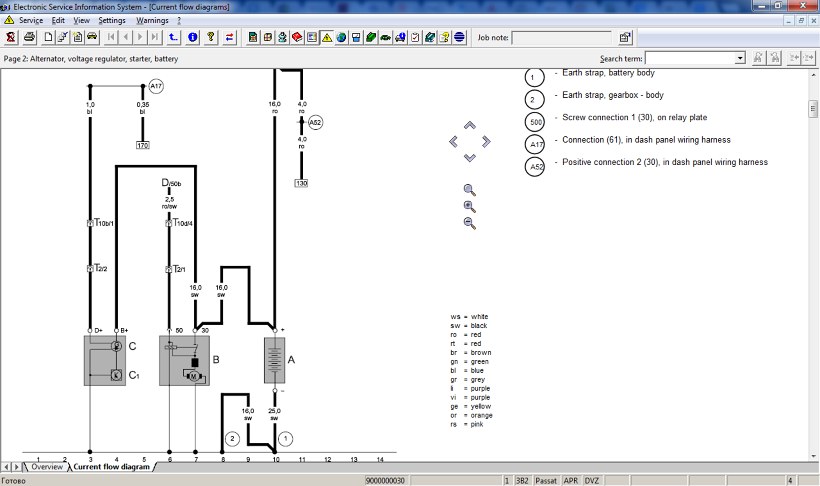Click the 'Page 2: Alternator, voltage regulator' title
Viewport: 820px width, 486px height.
[91, 59]
